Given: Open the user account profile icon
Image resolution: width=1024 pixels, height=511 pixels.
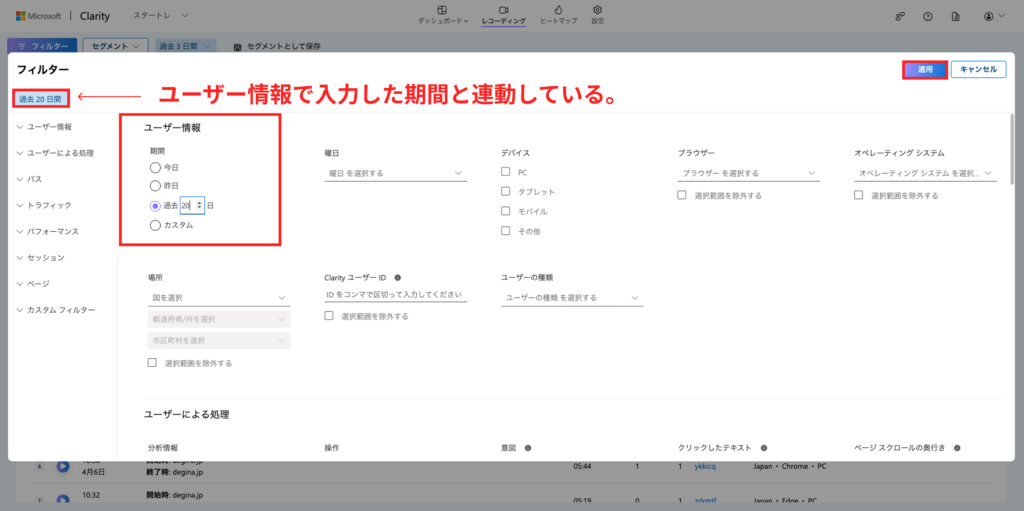Looking at the screenshot, I should 988,16.
